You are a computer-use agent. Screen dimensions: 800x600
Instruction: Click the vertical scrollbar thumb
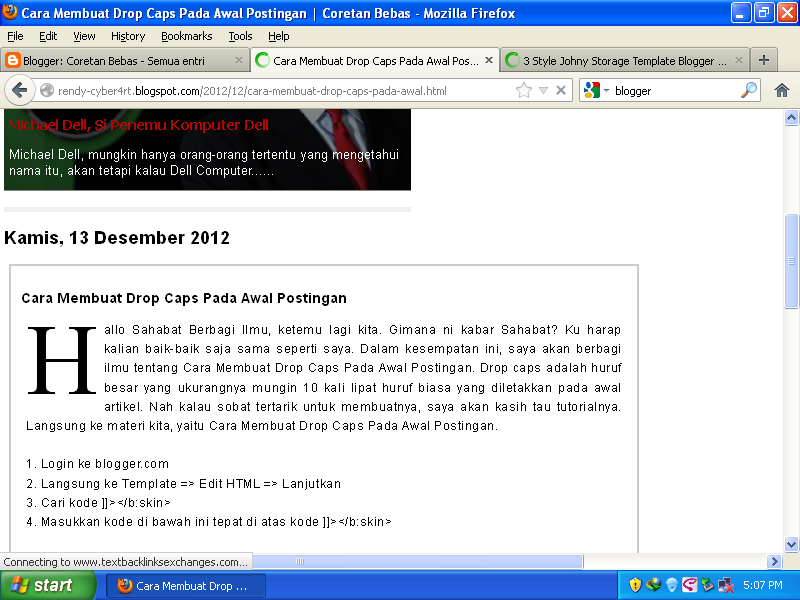[791, 261]
